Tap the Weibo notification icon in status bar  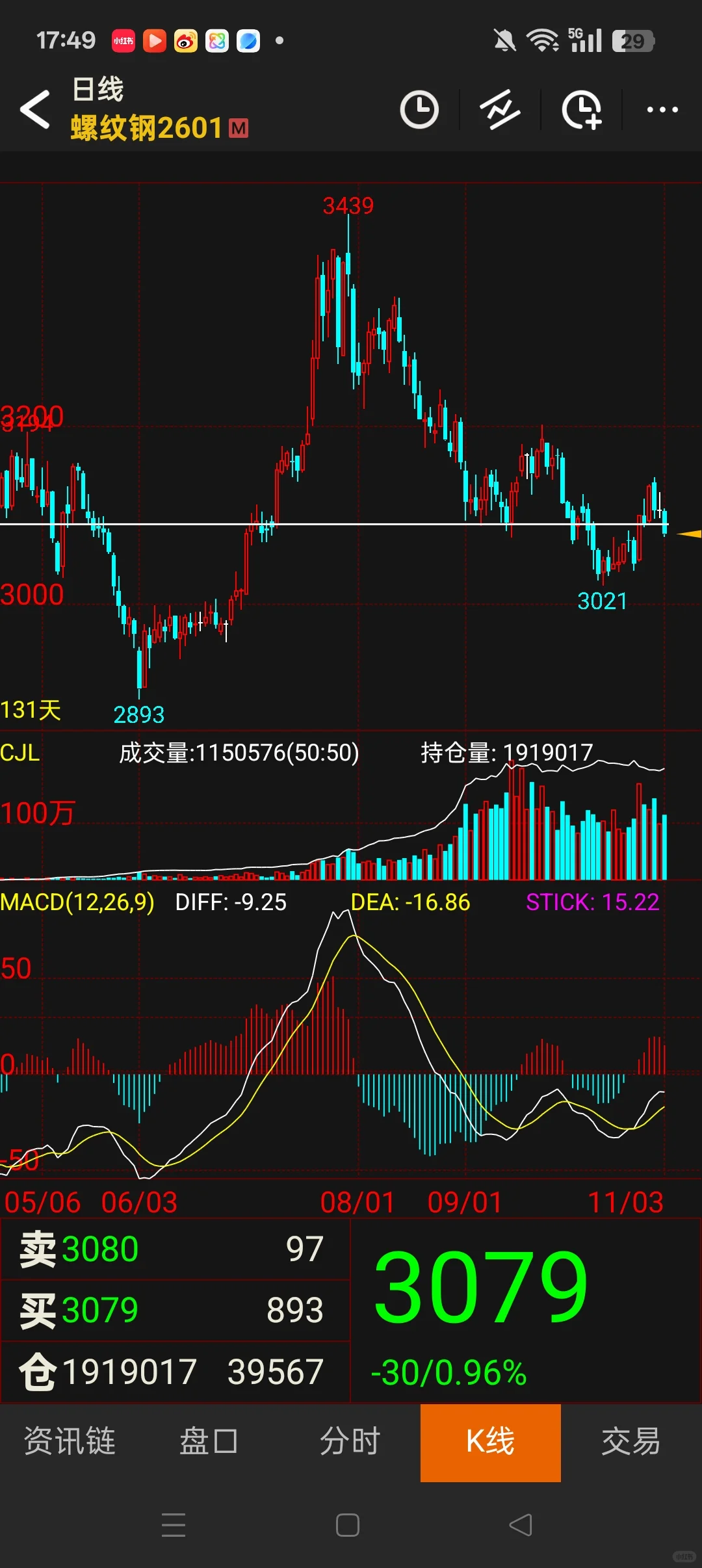pos(186,41)
